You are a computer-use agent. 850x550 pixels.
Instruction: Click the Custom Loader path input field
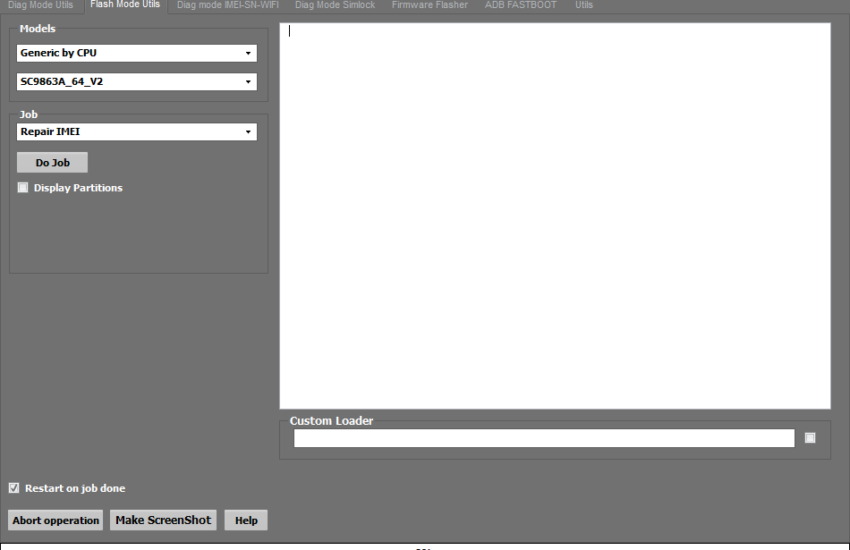(x=543, y=438)
